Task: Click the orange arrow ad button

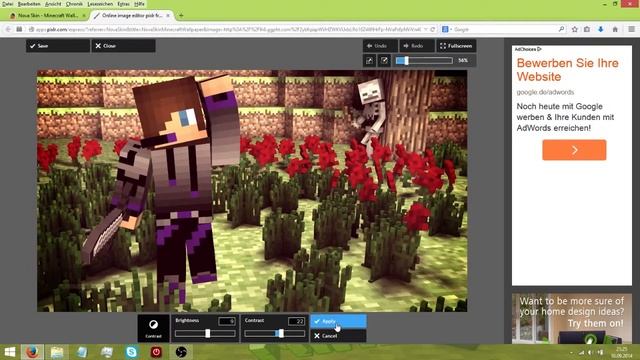Action: (x=574, y=150)
